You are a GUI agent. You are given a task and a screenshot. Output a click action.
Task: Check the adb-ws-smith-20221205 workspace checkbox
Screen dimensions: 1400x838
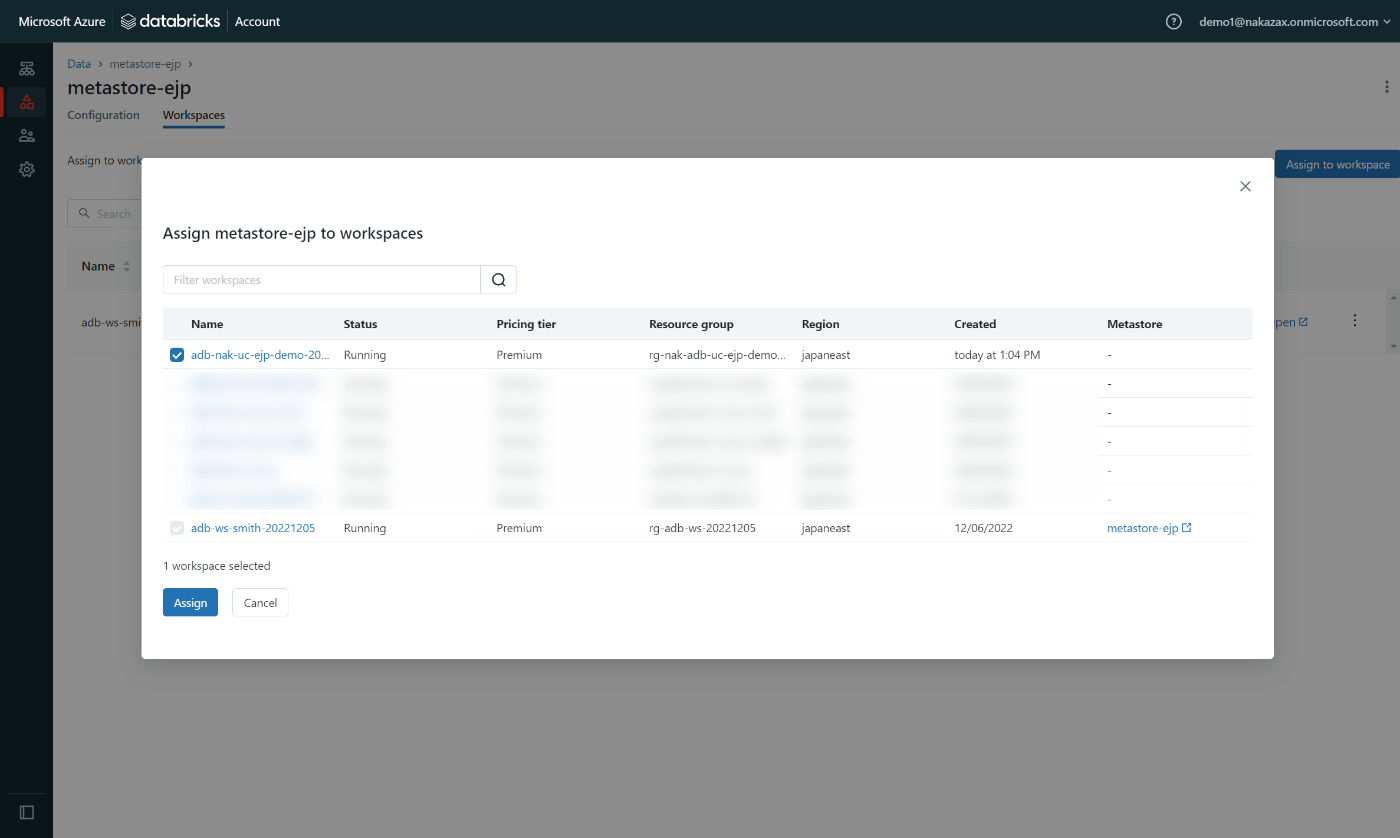(177, 527)
